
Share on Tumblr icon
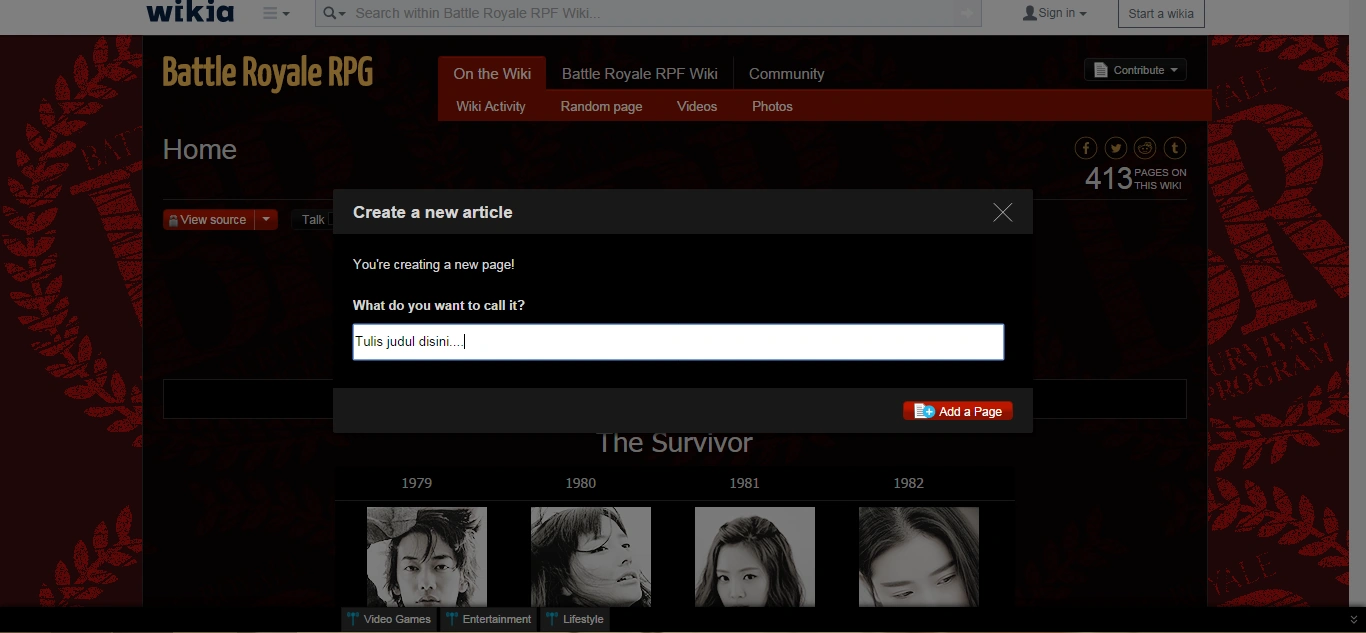pos(1175,148)
